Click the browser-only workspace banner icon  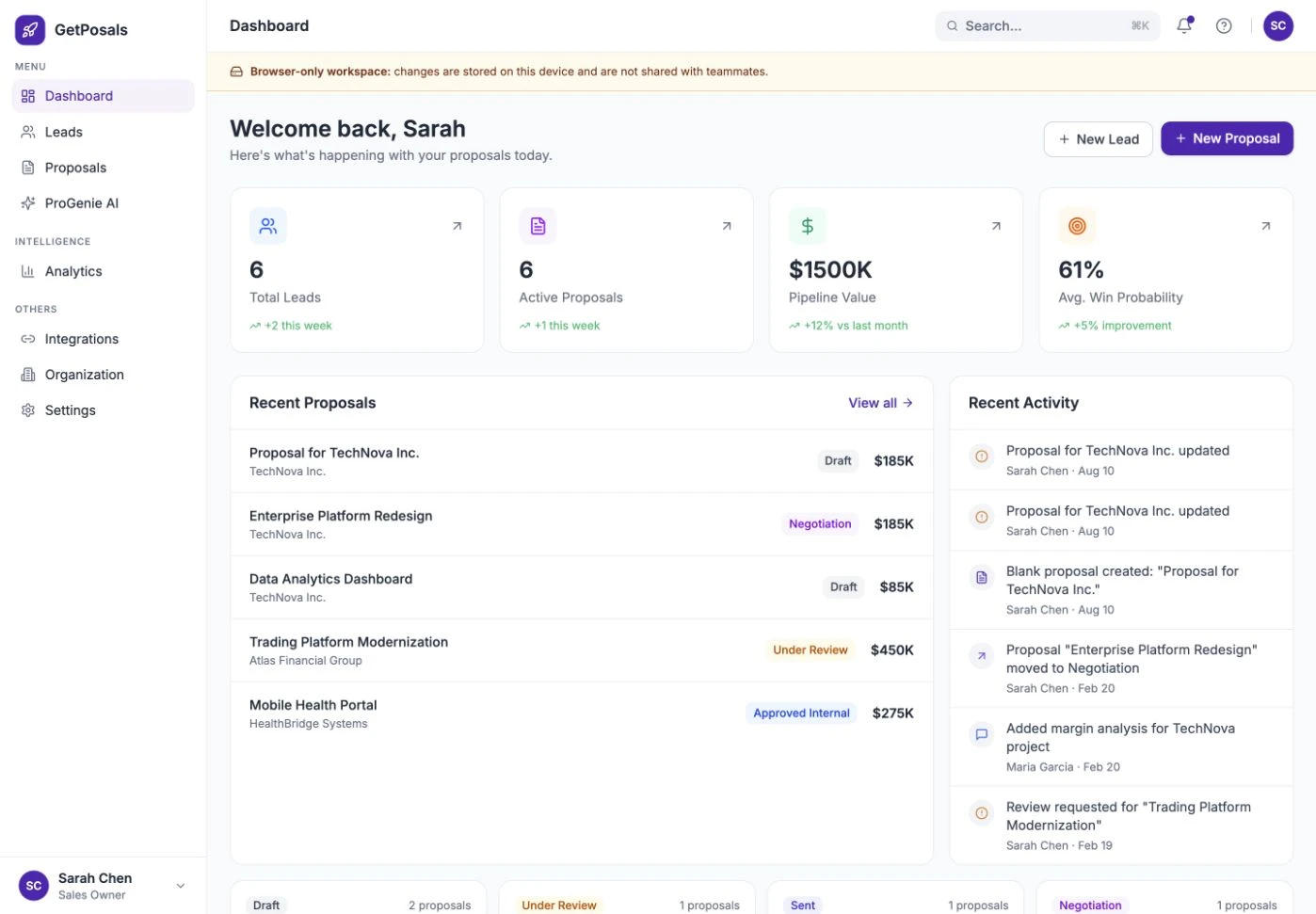pyautogui.click(x=236, y=72)
